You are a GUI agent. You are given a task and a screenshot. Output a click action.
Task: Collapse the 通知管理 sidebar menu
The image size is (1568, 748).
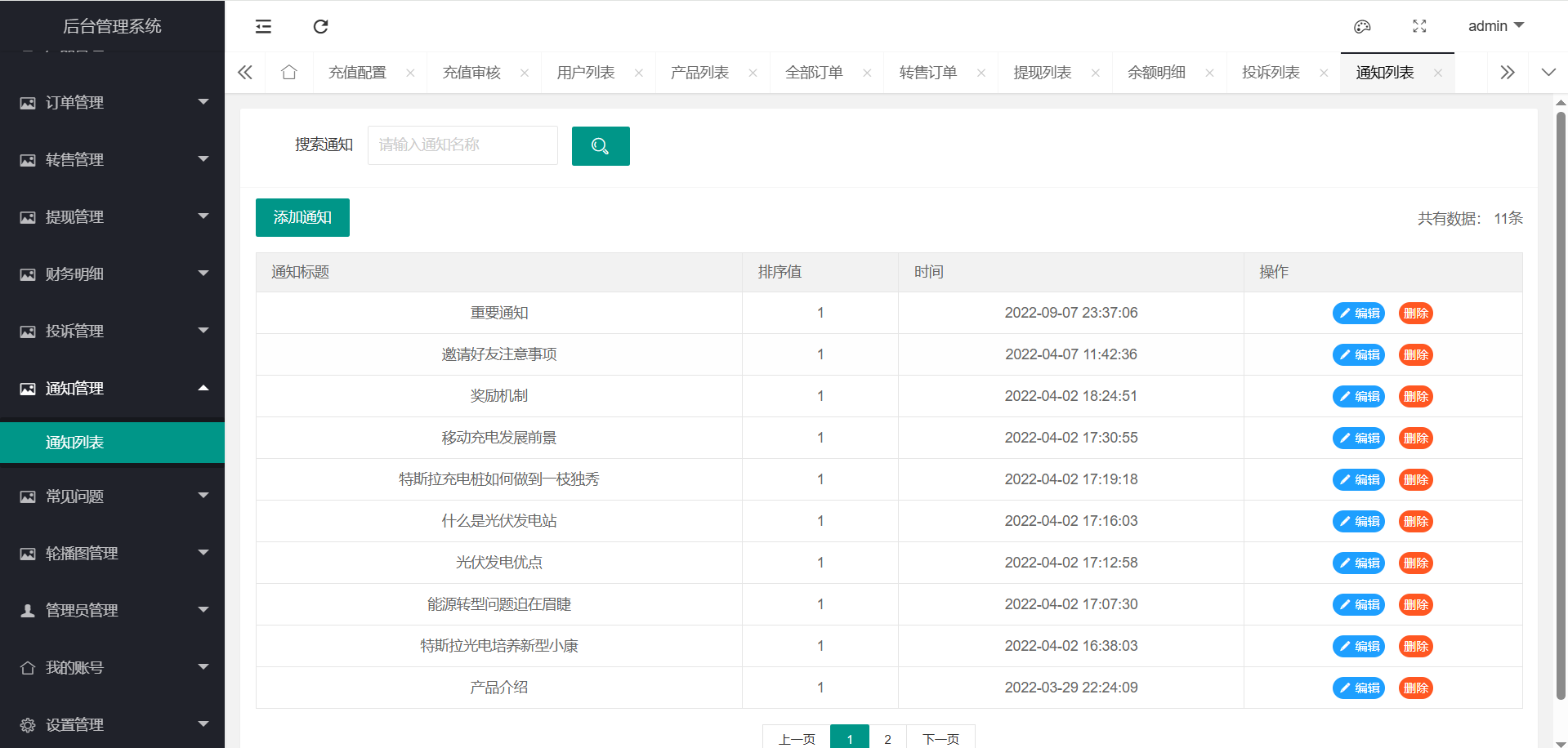(112, 389)
